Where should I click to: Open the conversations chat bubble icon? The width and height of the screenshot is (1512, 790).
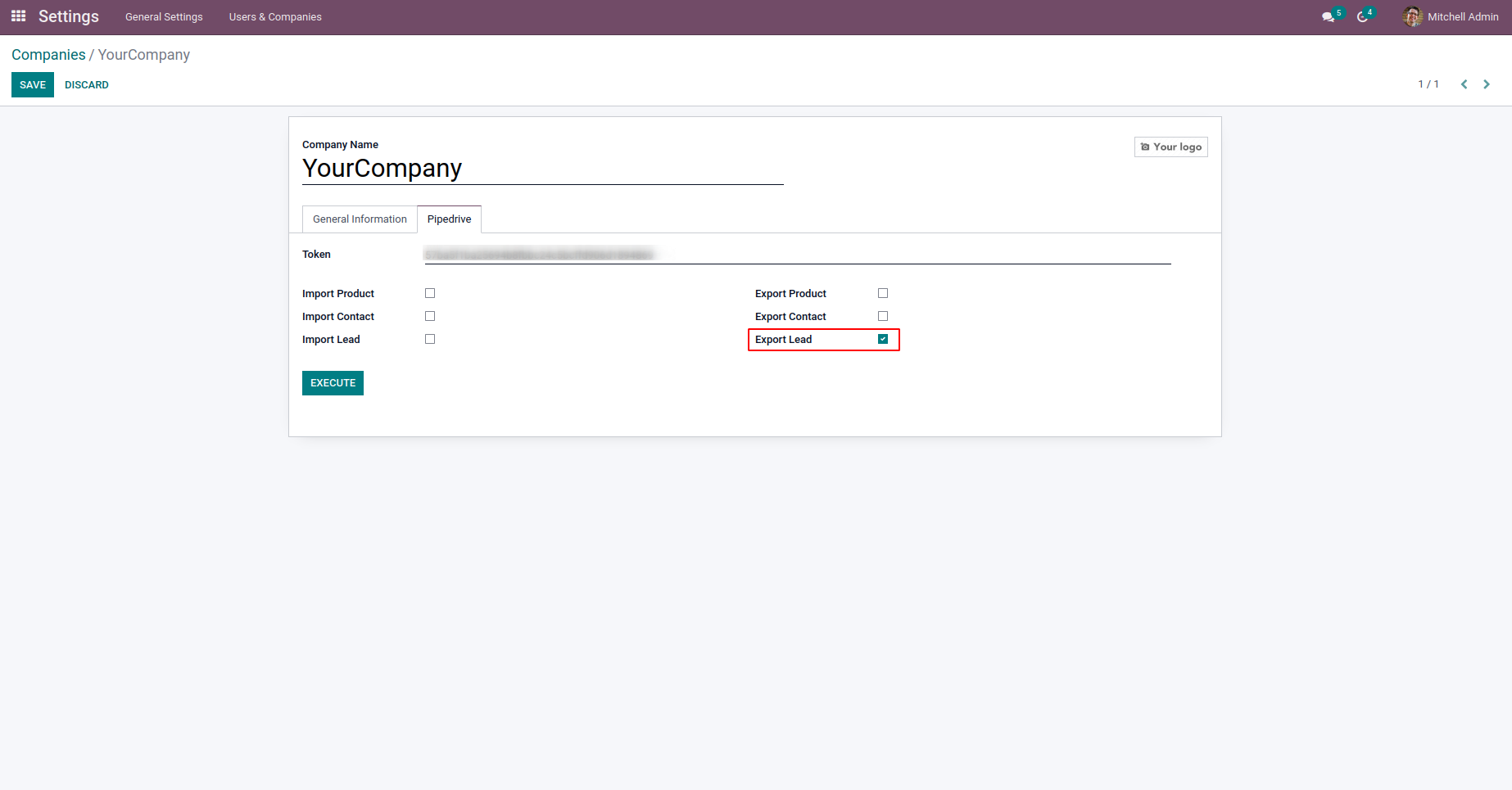[1328, 17]
